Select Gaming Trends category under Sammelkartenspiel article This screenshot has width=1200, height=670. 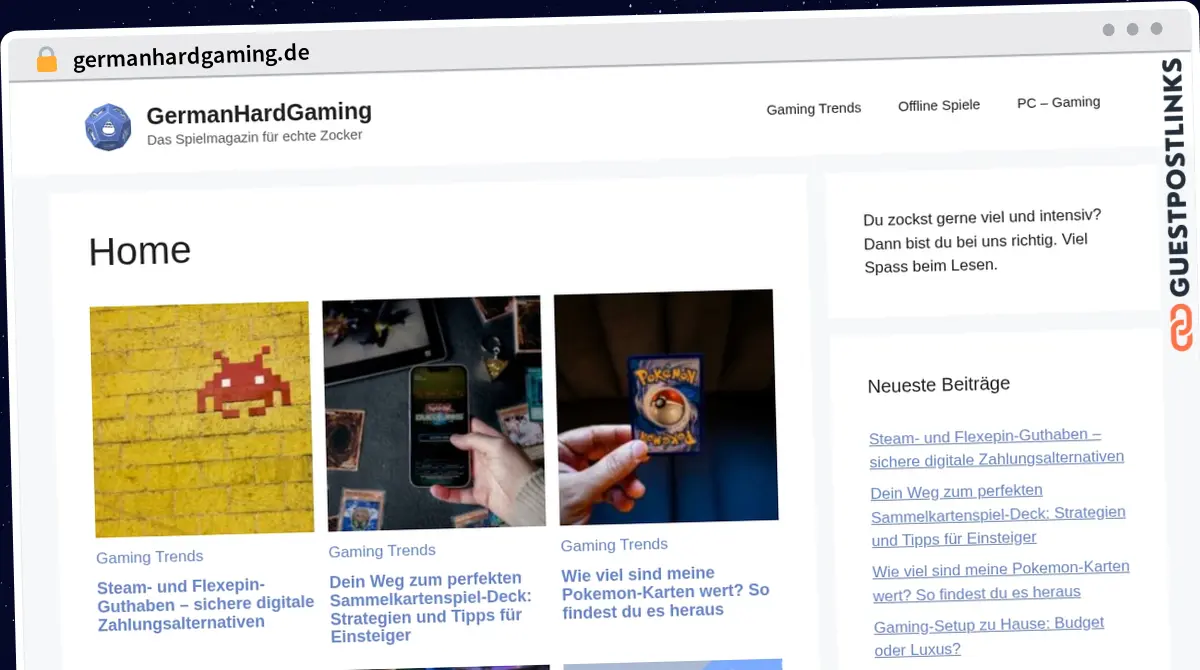[382, 550]
